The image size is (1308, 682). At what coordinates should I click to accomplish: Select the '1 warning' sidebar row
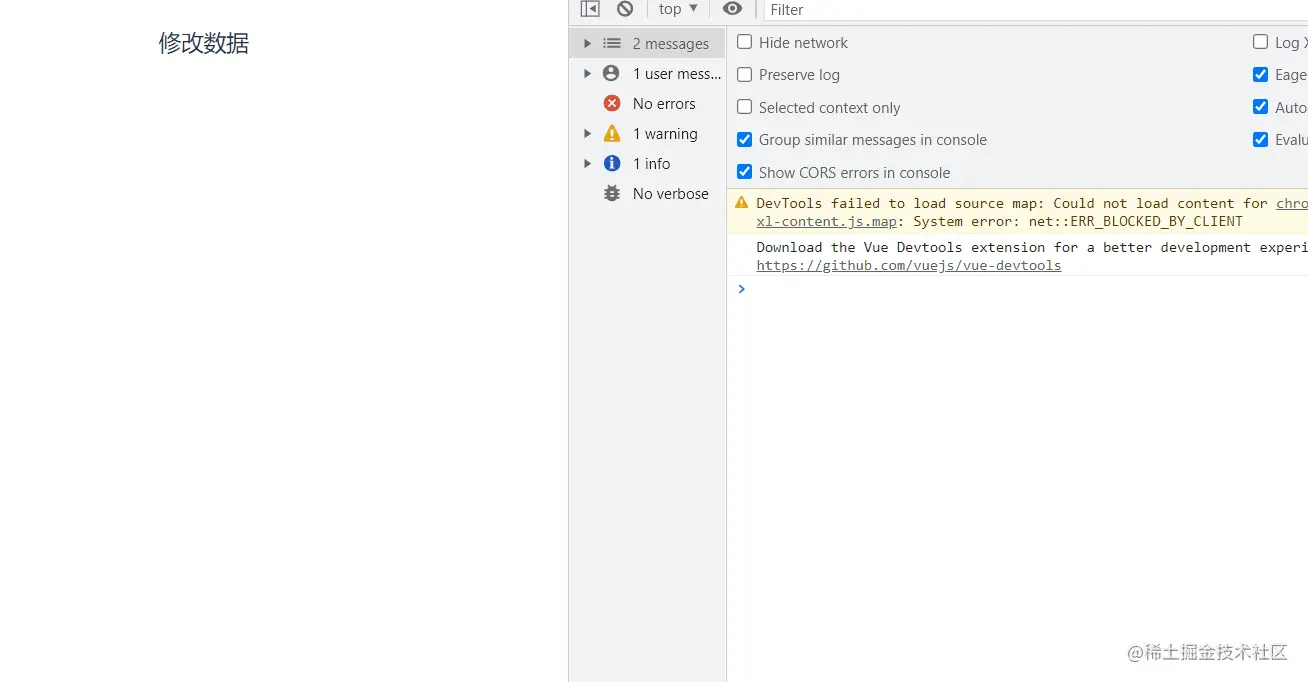tap(647, 134)
